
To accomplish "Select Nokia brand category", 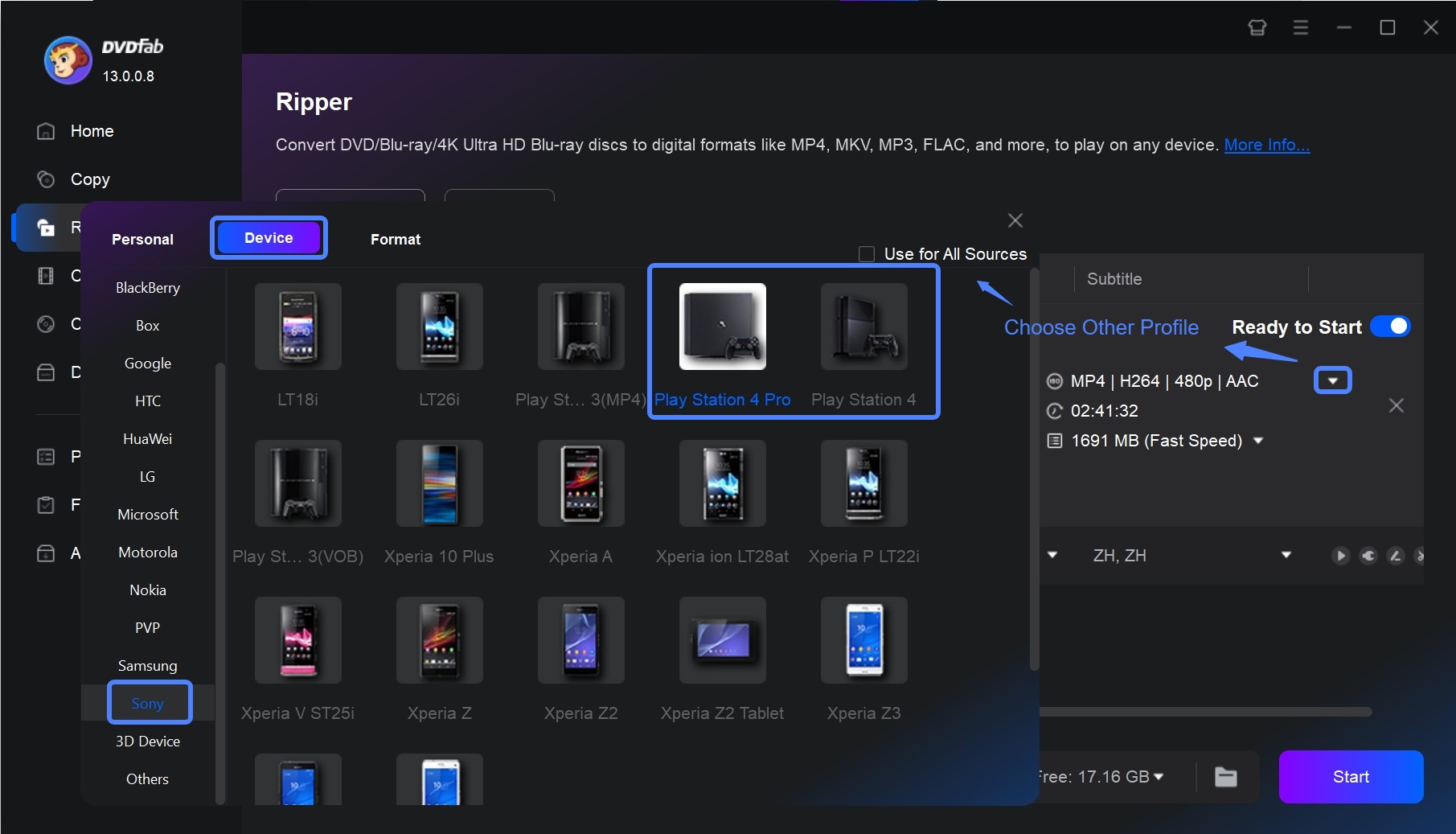I will (x=148, y=590).
